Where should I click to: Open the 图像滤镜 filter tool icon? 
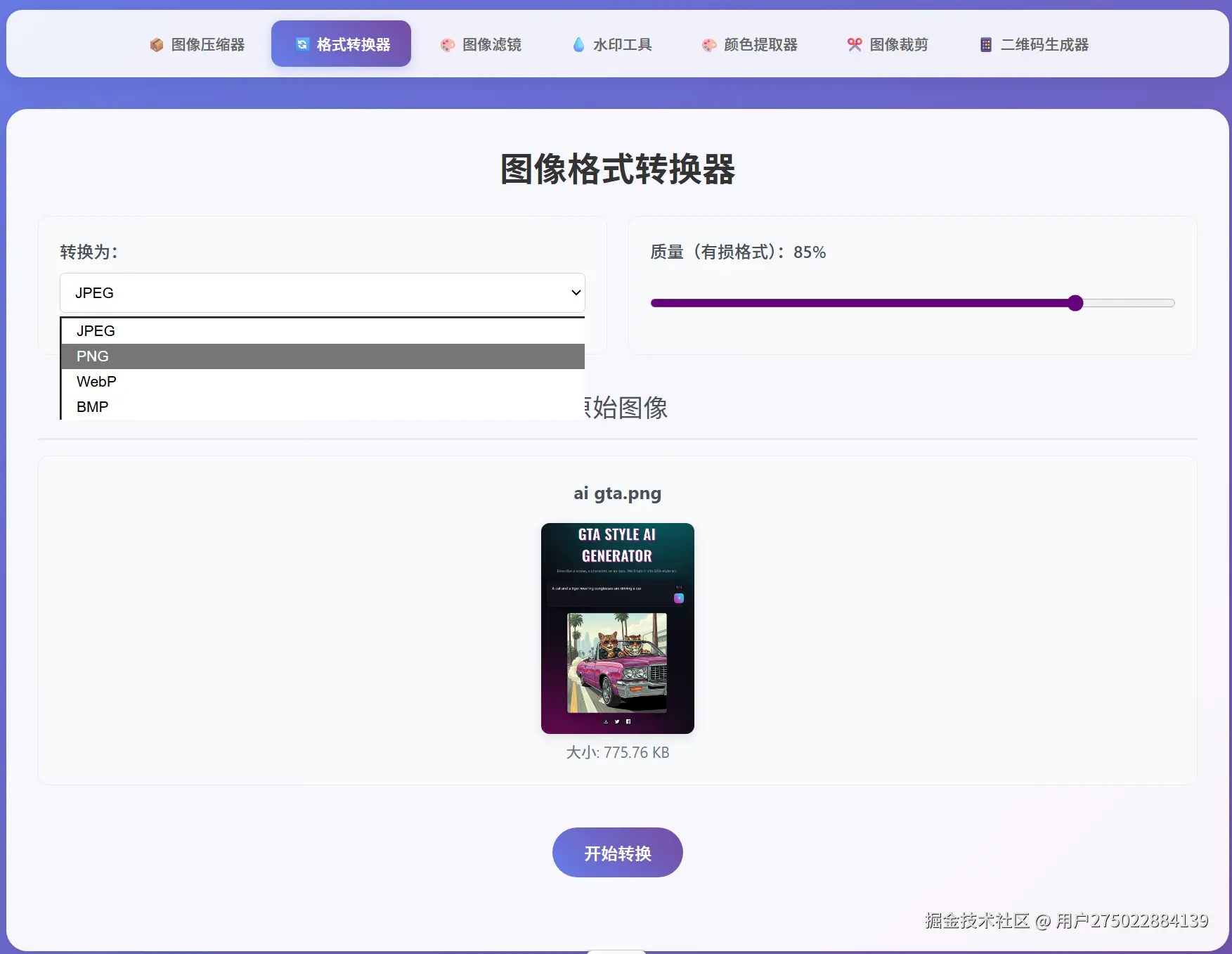448,44
